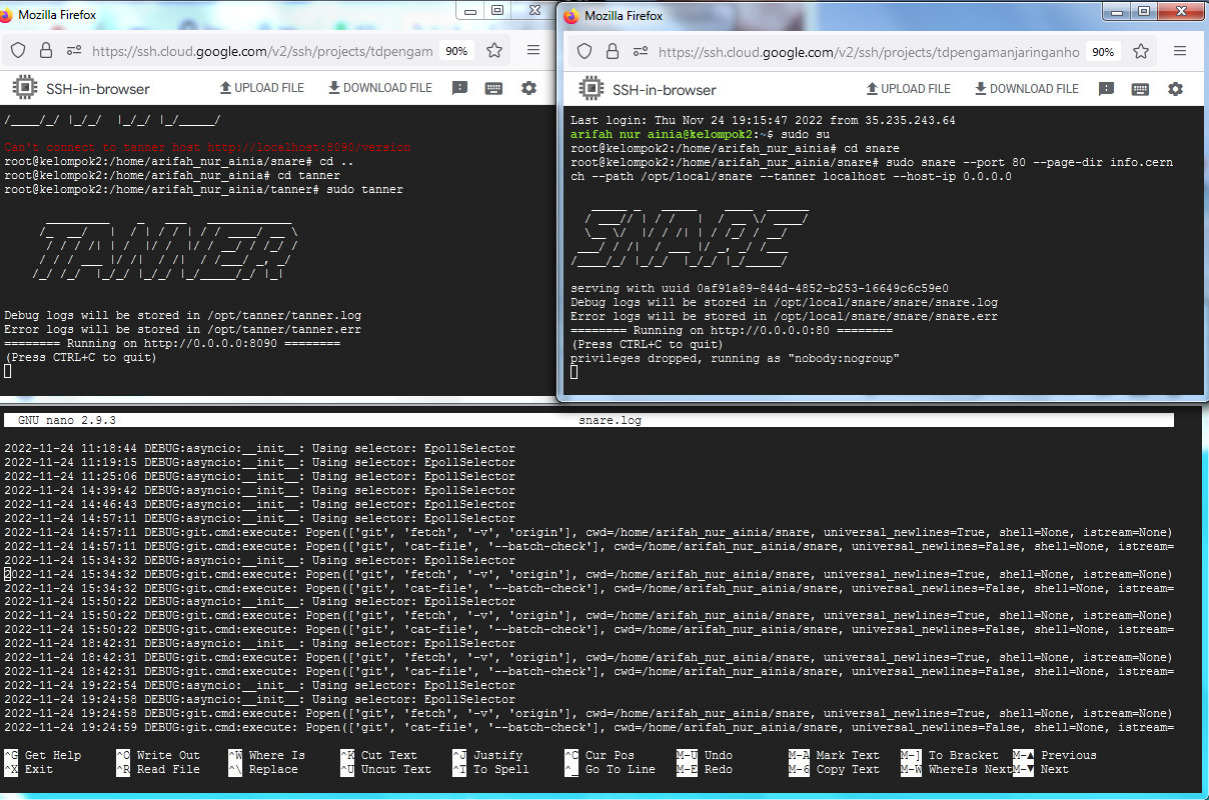The height and width of the screenshot is (800, 1209).
Task: Click nano "Replace" shortcut
Action: coord(263,769)
